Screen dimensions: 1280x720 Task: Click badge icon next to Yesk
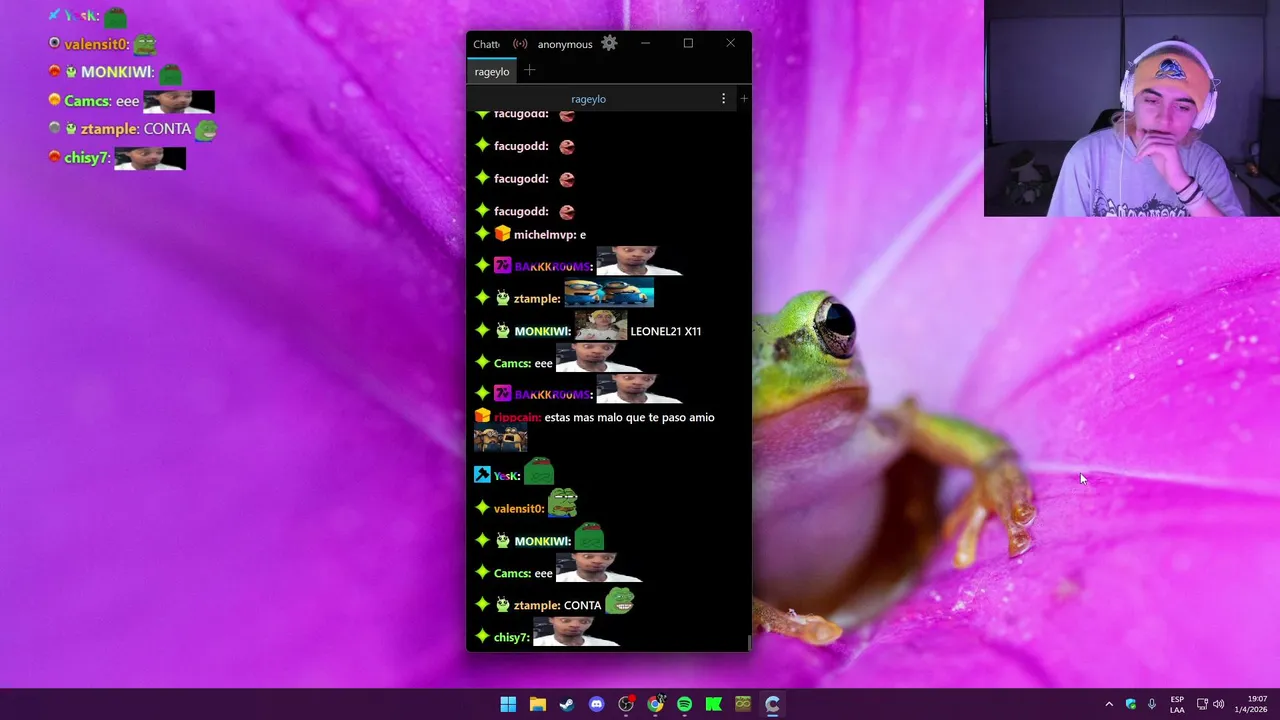(x=482, y=475)
